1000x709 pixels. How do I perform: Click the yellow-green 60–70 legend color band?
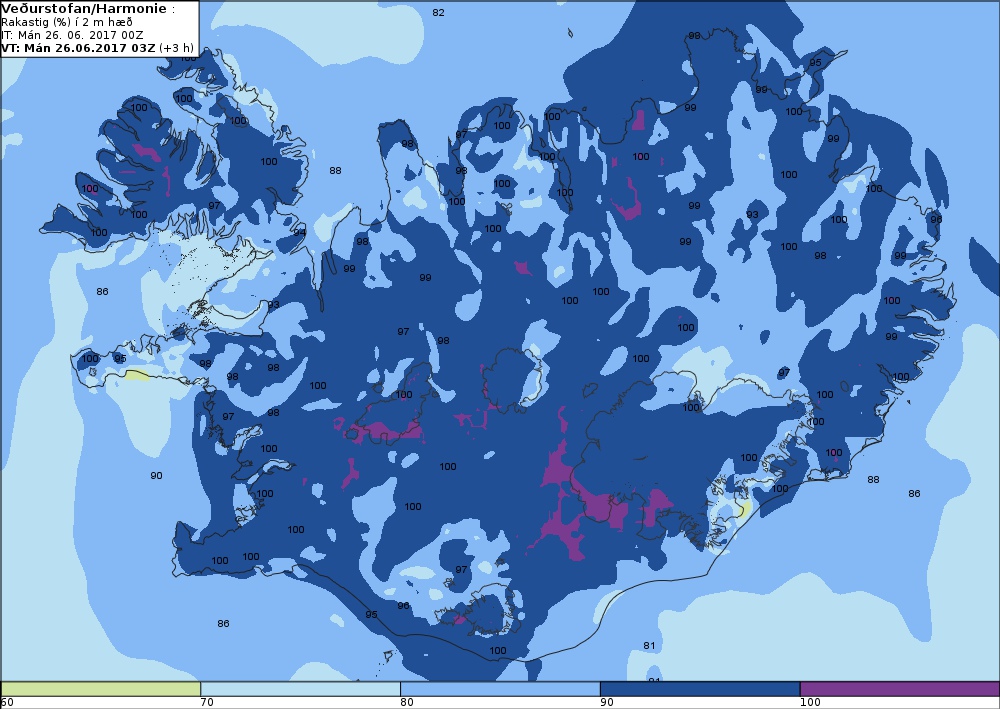(x=100, y=689)
